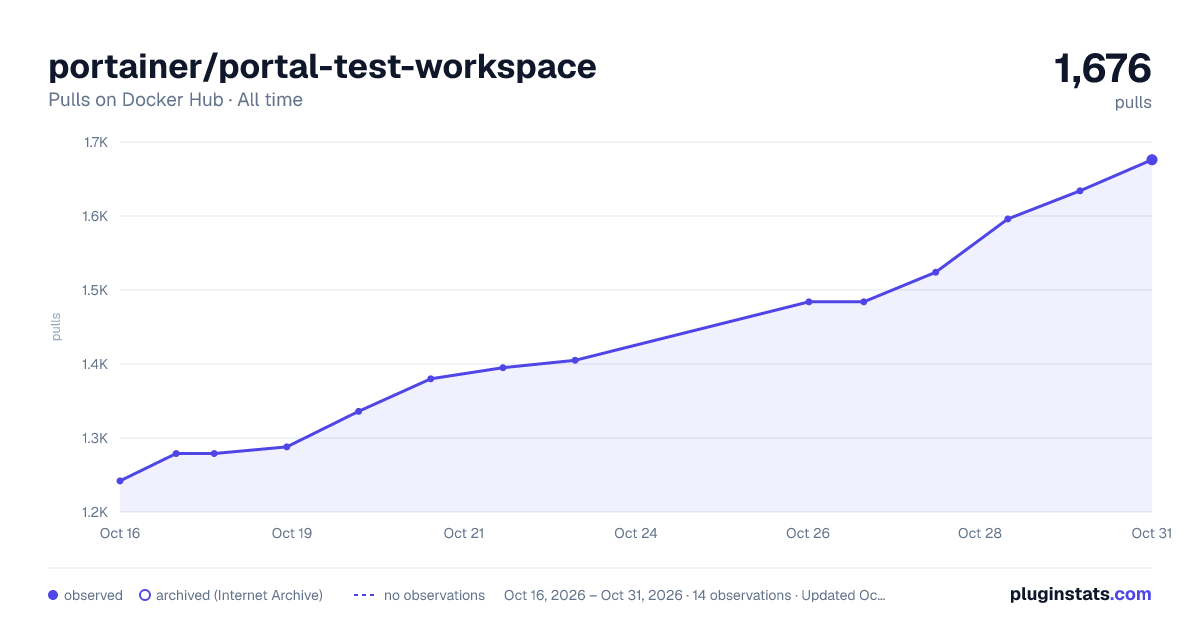Click the 'Oct 16' x-axis label

120,533
